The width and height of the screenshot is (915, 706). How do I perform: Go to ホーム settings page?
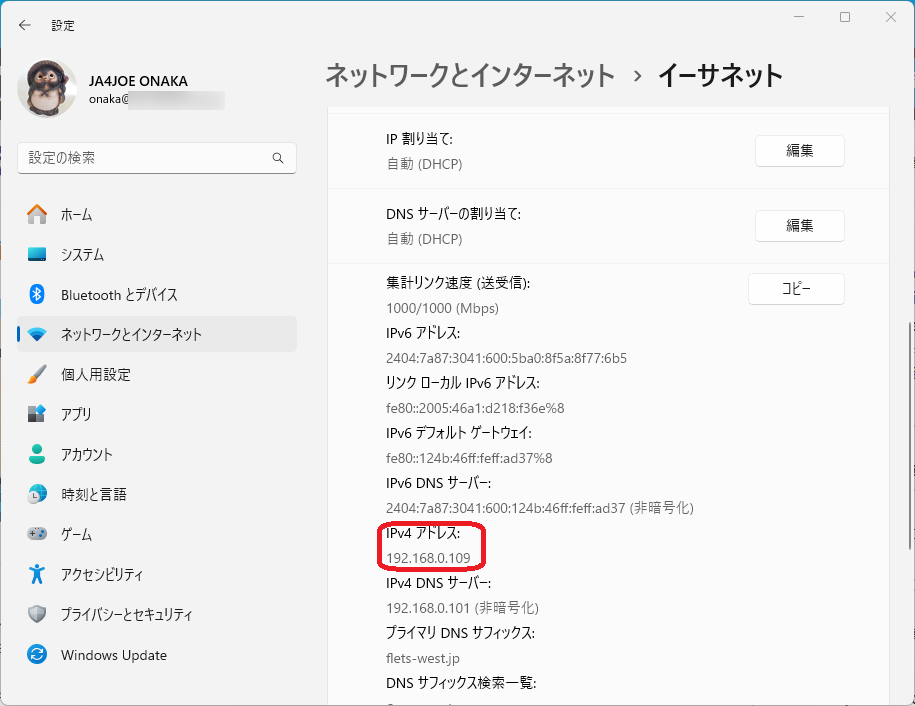pyautogui.click(x=157, y=215)
